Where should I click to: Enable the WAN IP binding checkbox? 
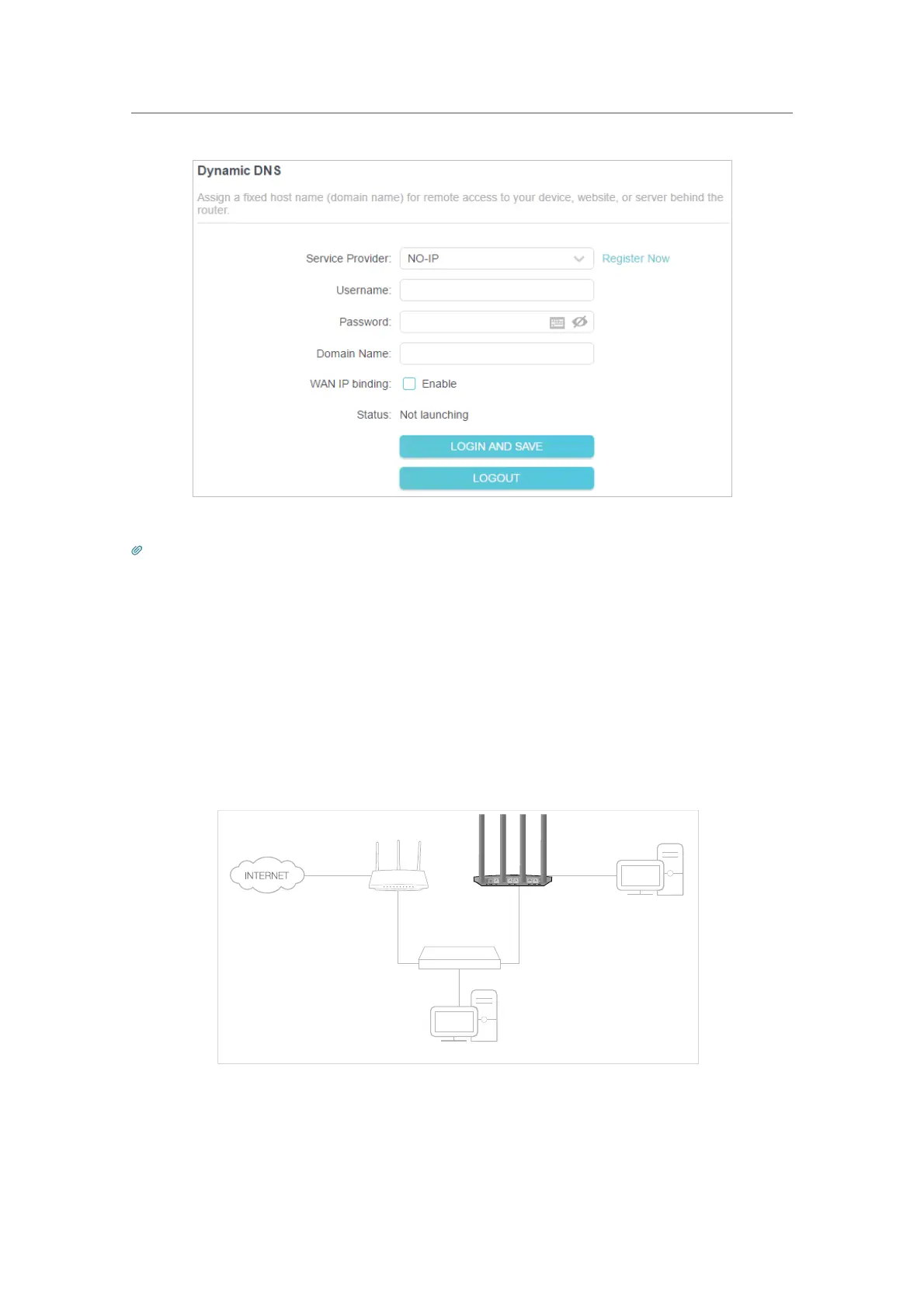pos(409,384)
